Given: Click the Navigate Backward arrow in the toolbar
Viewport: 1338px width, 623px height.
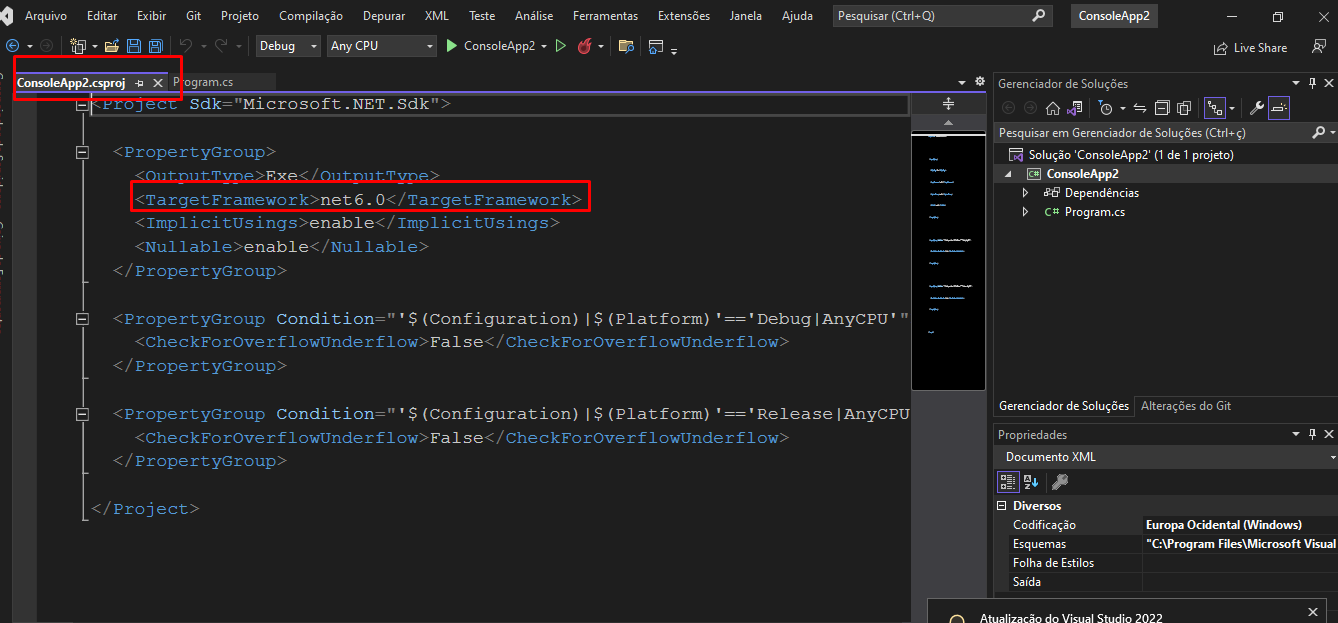Looking at the screenshot, I should 12,46.
